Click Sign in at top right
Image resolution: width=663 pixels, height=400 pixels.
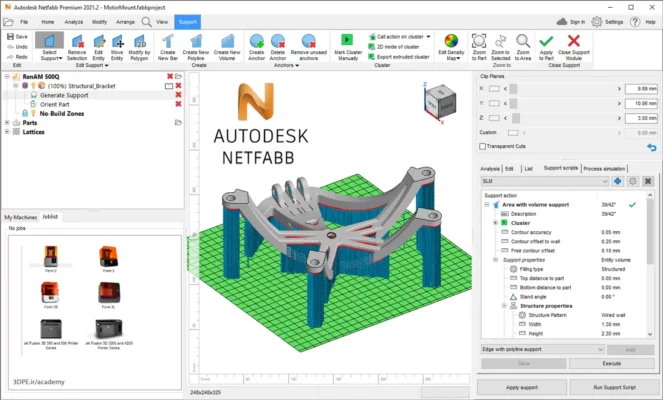[570, 22]
